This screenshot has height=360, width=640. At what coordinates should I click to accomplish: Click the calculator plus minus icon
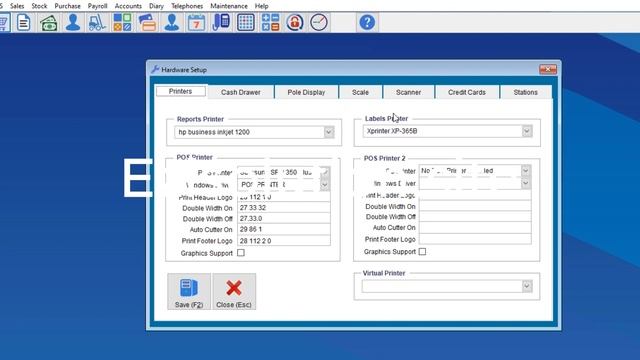(x=270, y=22)
